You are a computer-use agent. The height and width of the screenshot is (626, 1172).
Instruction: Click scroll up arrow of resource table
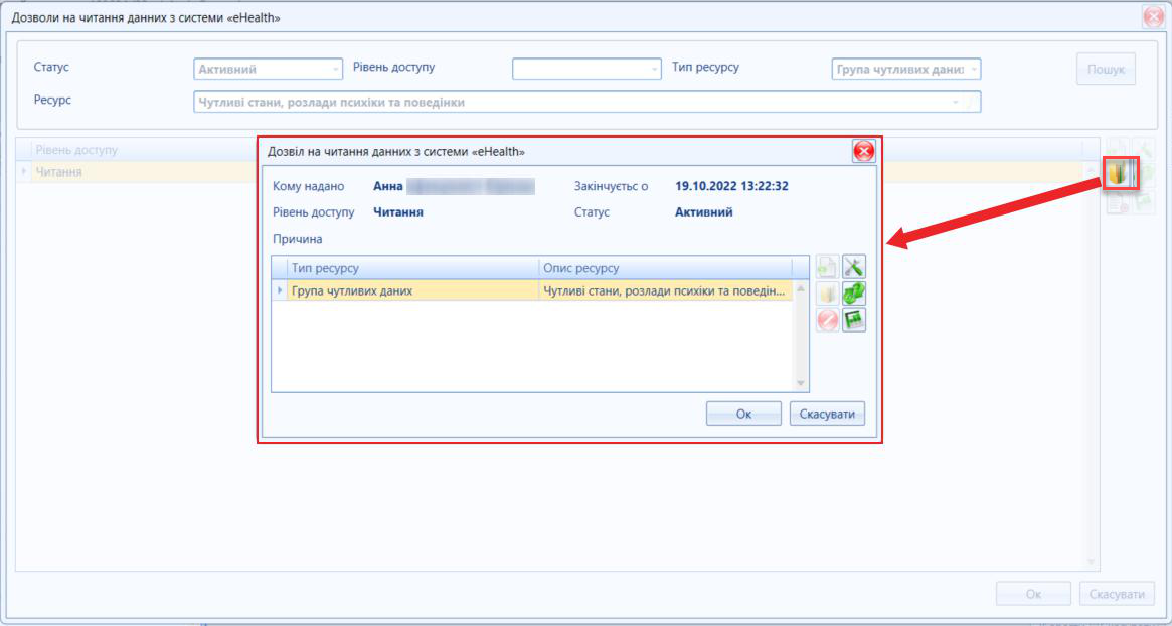(801, 288)
